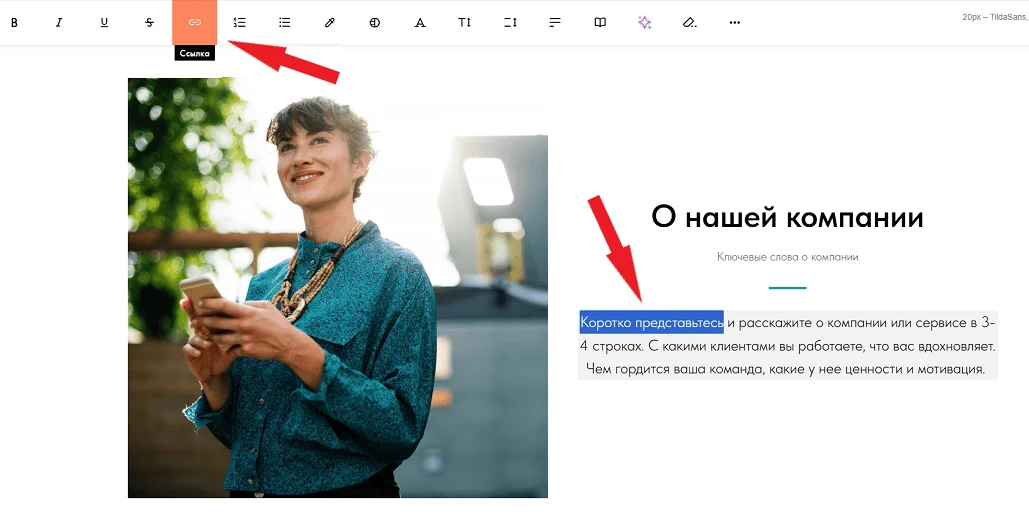Open the font typeface settings
This screenshot has width=1029, height=524.
coord(420,22)
